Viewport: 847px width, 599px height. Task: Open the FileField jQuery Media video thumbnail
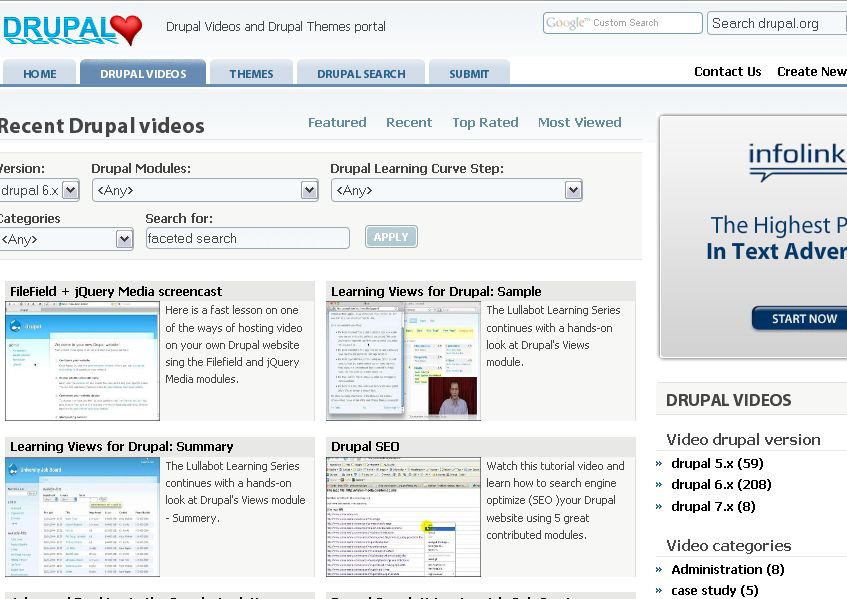click(x=83, y=361)
